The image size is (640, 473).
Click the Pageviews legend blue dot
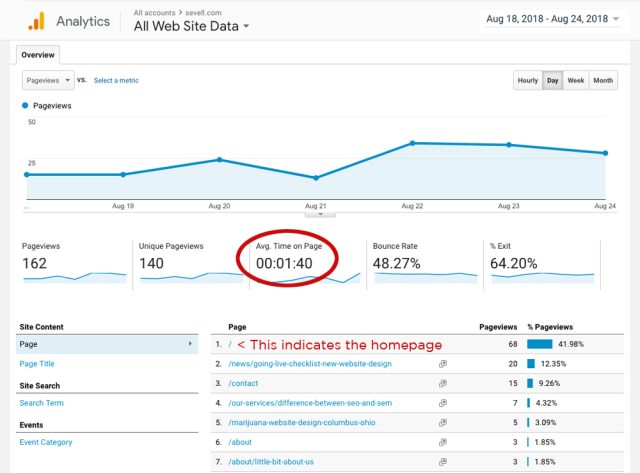[x=25, y=105]
